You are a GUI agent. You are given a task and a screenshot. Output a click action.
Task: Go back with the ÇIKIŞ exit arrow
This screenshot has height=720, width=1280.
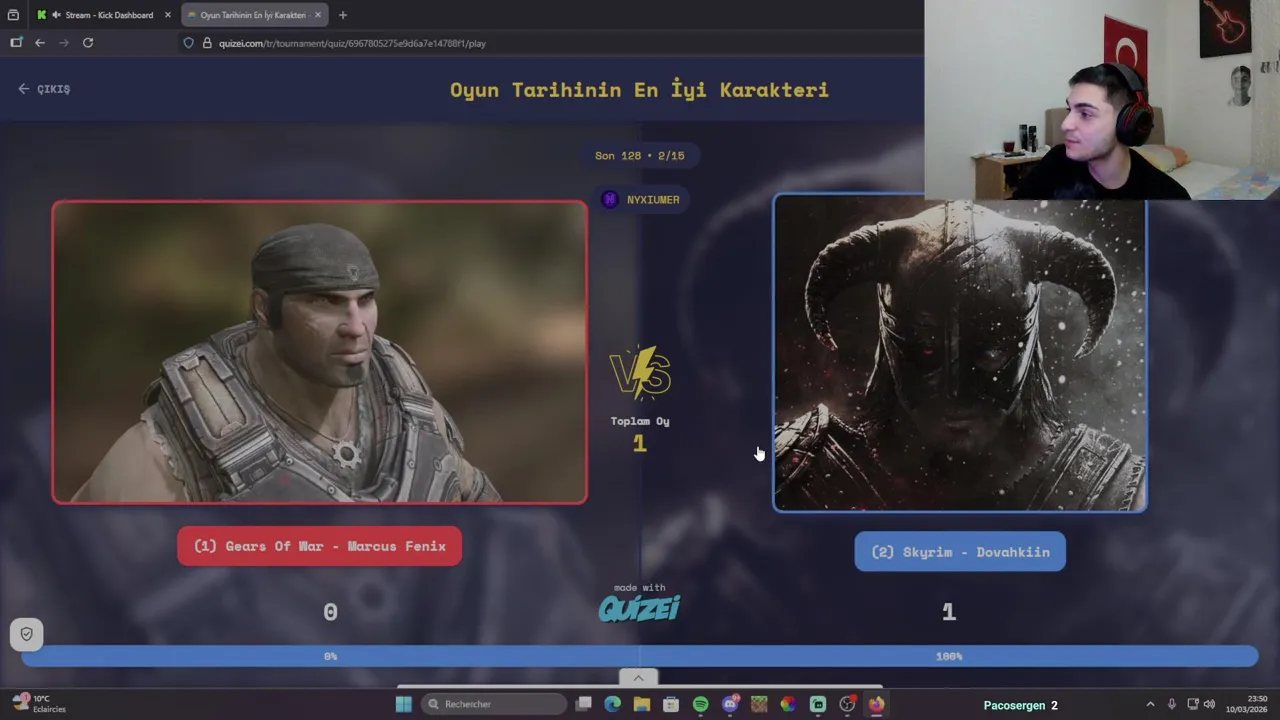point(44,89)
